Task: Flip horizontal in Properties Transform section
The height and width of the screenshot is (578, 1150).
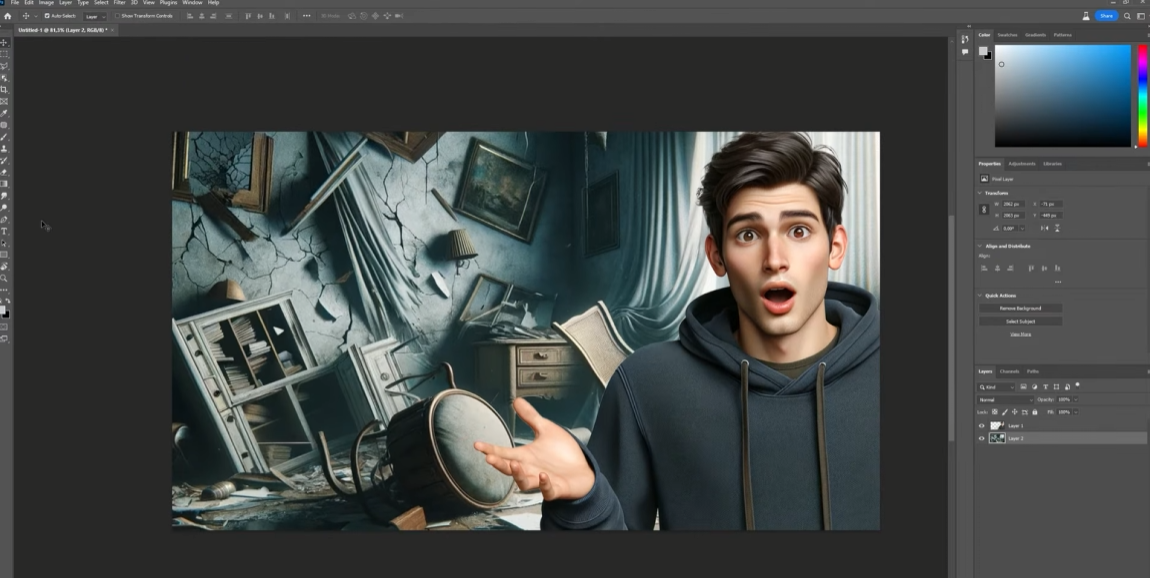Action: click(1044, 228)
